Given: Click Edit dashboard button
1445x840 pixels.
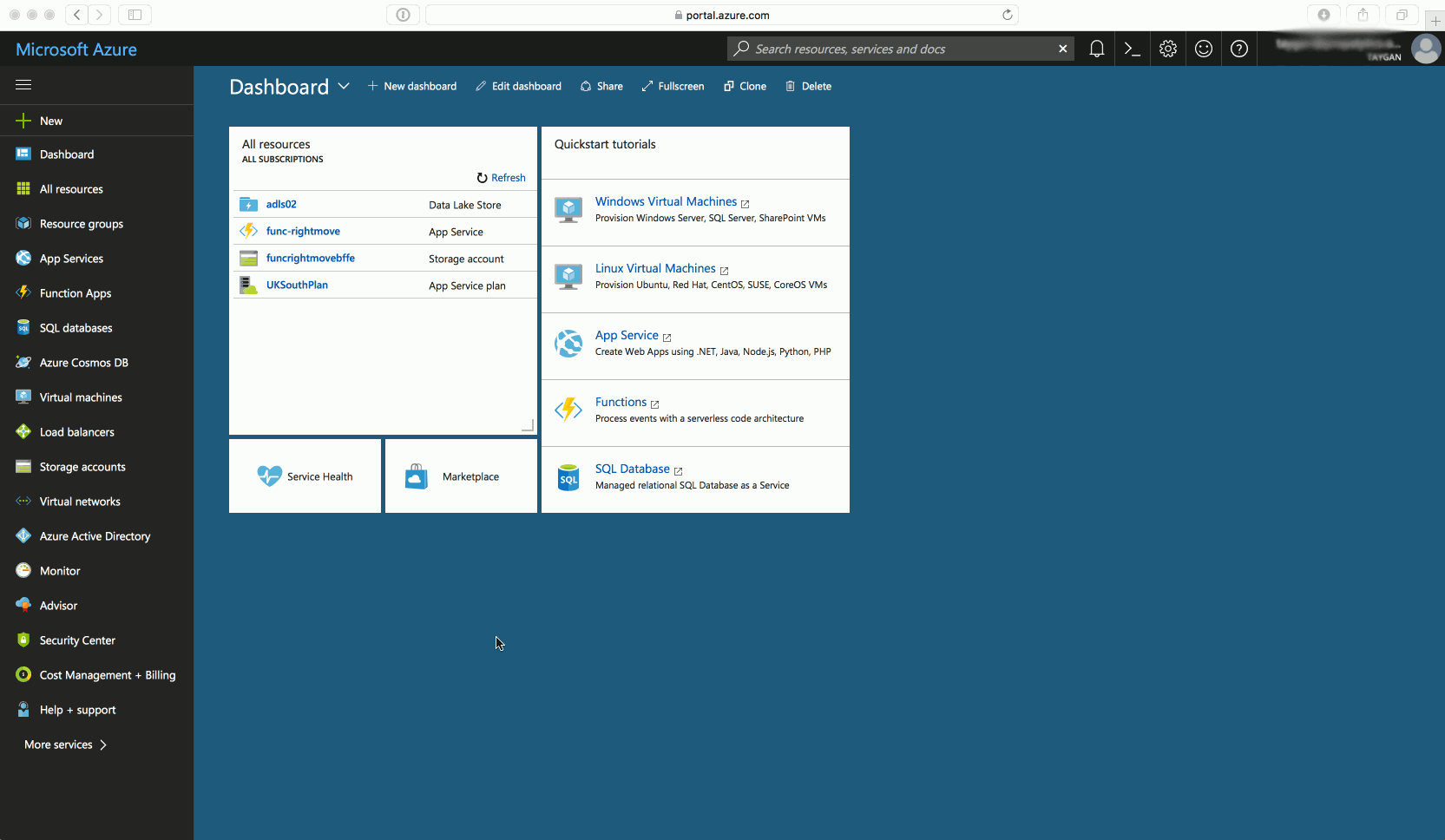Looking at the screenshot, I should (518, 86).
